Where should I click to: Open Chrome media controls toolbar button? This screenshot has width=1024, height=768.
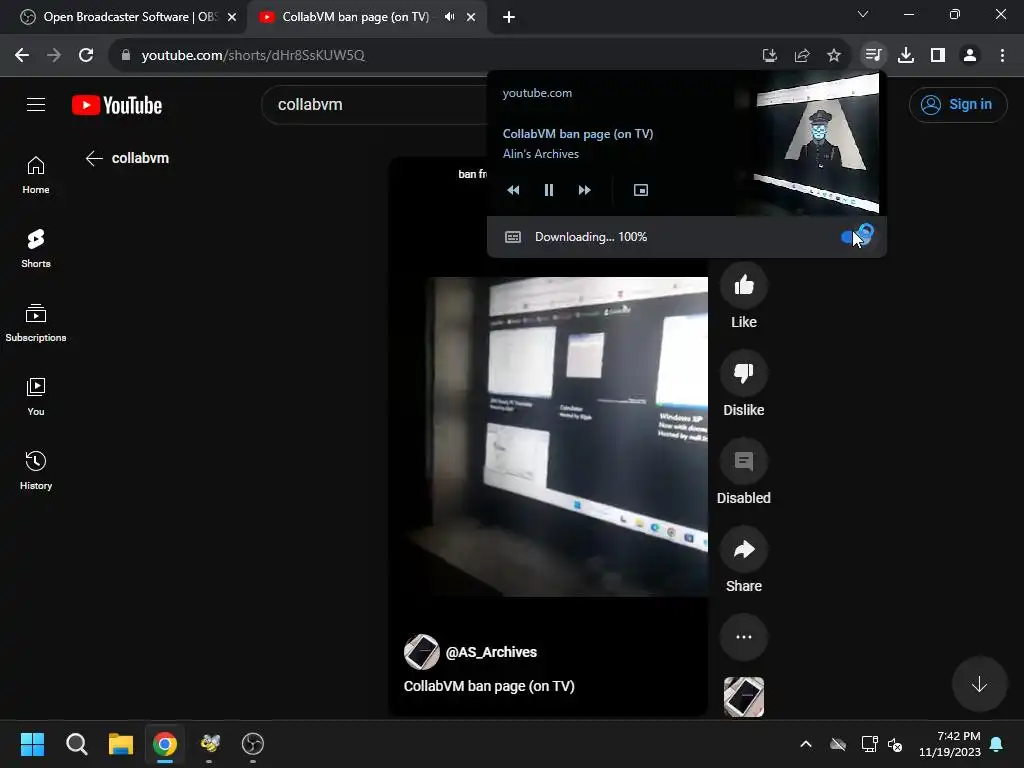873,55
